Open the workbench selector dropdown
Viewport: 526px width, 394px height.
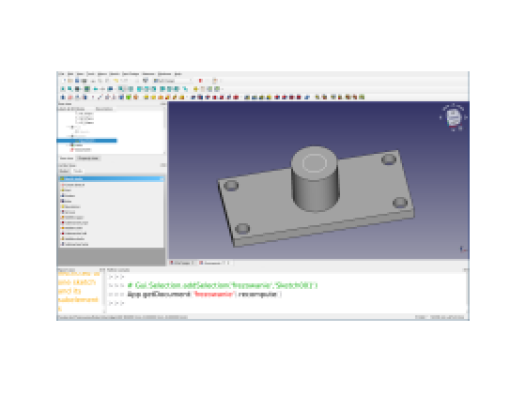click(173, 81)
